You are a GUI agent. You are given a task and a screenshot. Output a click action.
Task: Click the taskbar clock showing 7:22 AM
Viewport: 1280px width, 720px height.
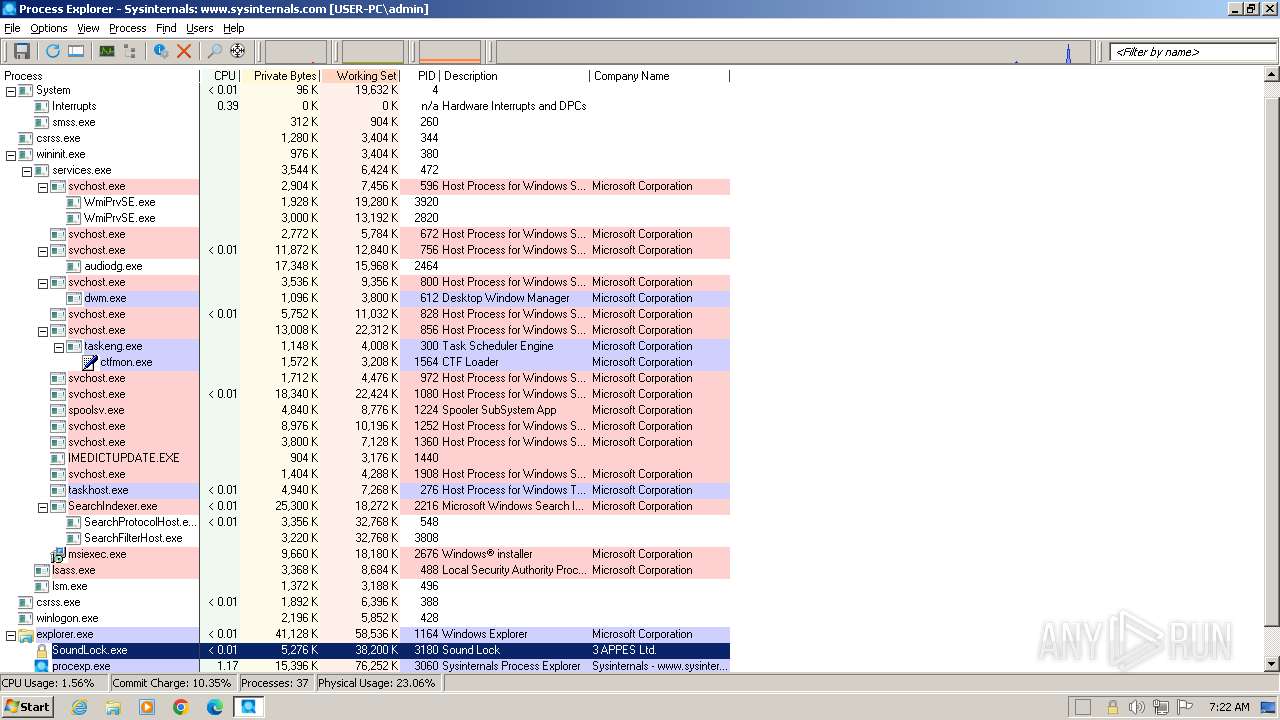coord(1229,707)
